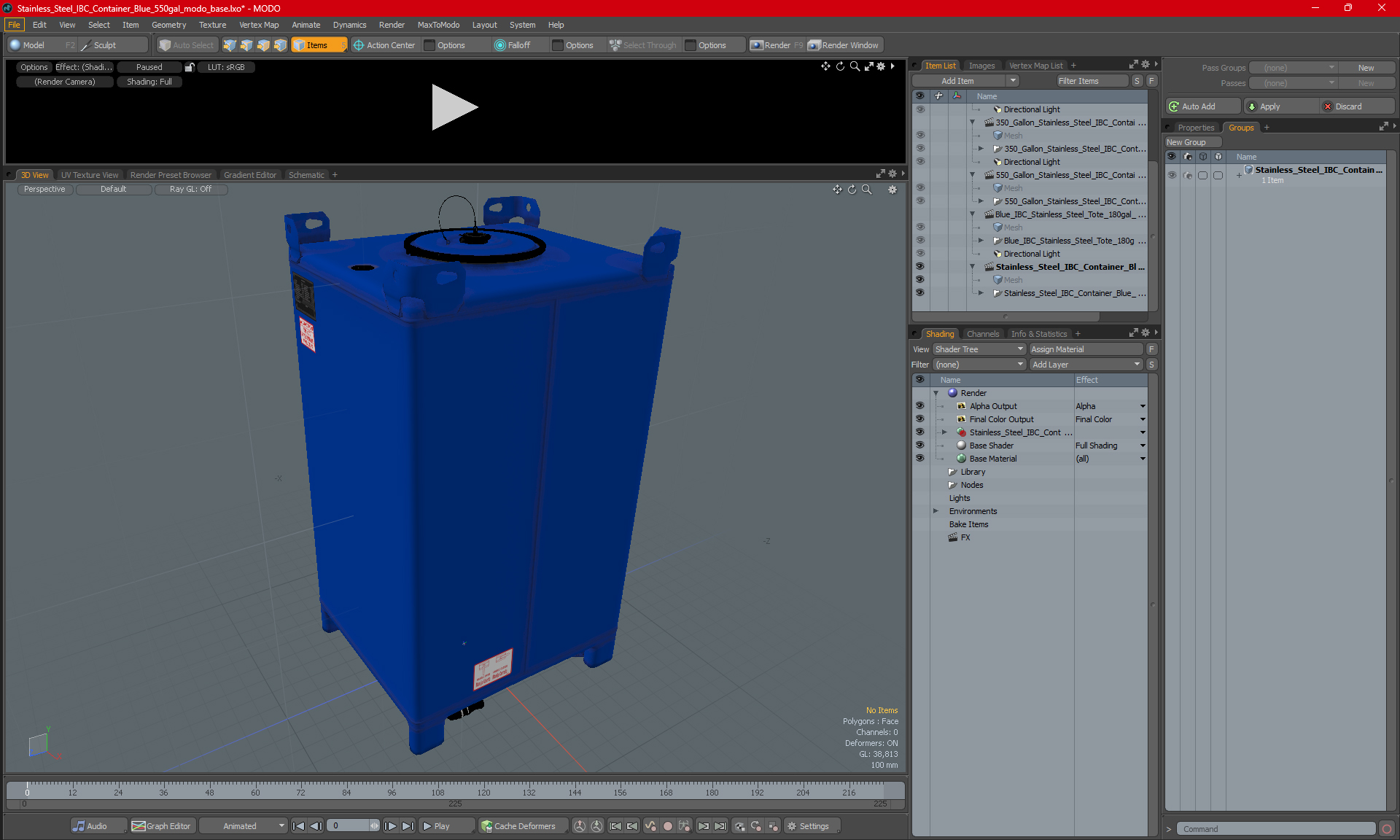Click current frame number slider field
This screenshot has width=1400, height=840.
(354, 826)
